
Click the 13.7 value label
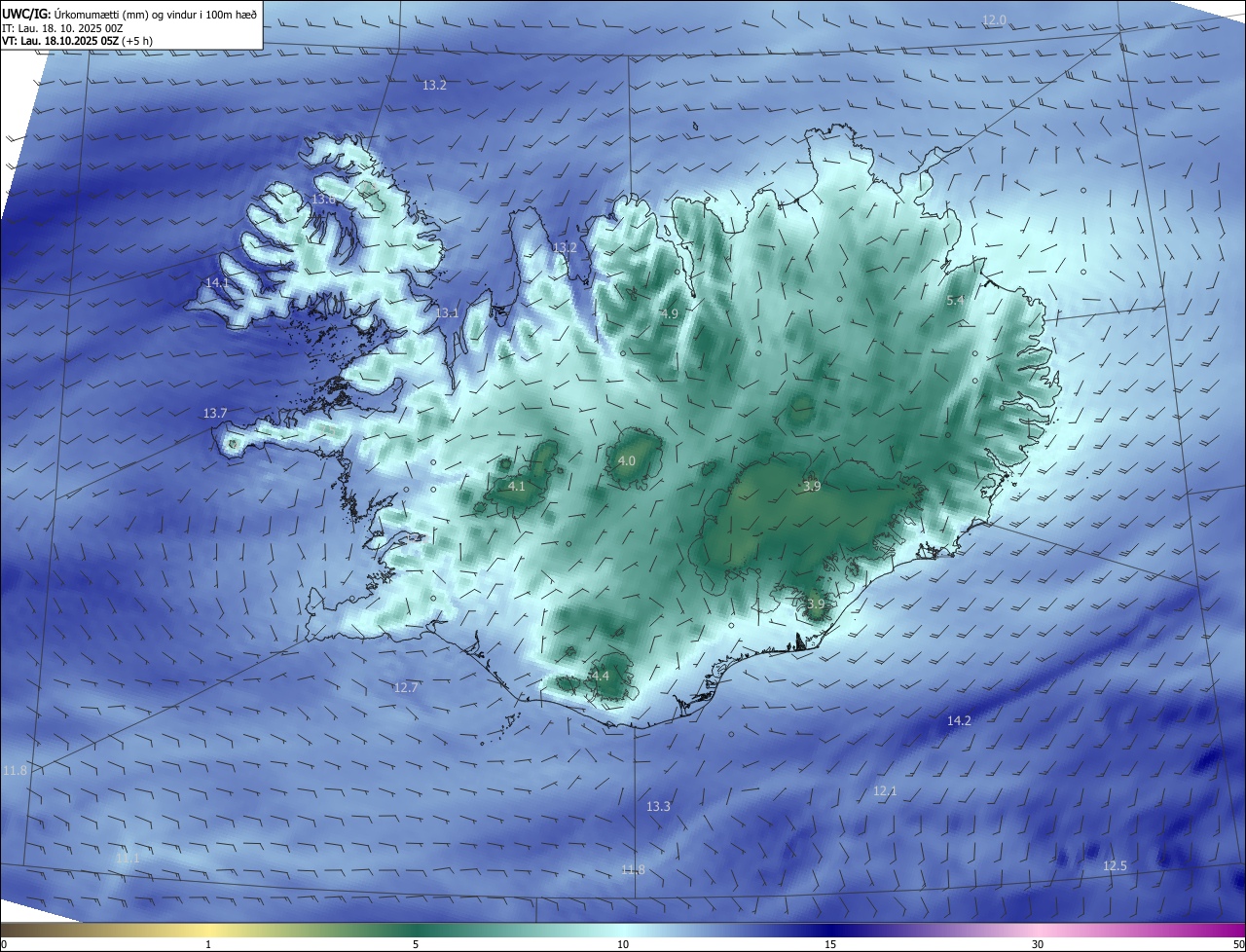tap(215, 414)
